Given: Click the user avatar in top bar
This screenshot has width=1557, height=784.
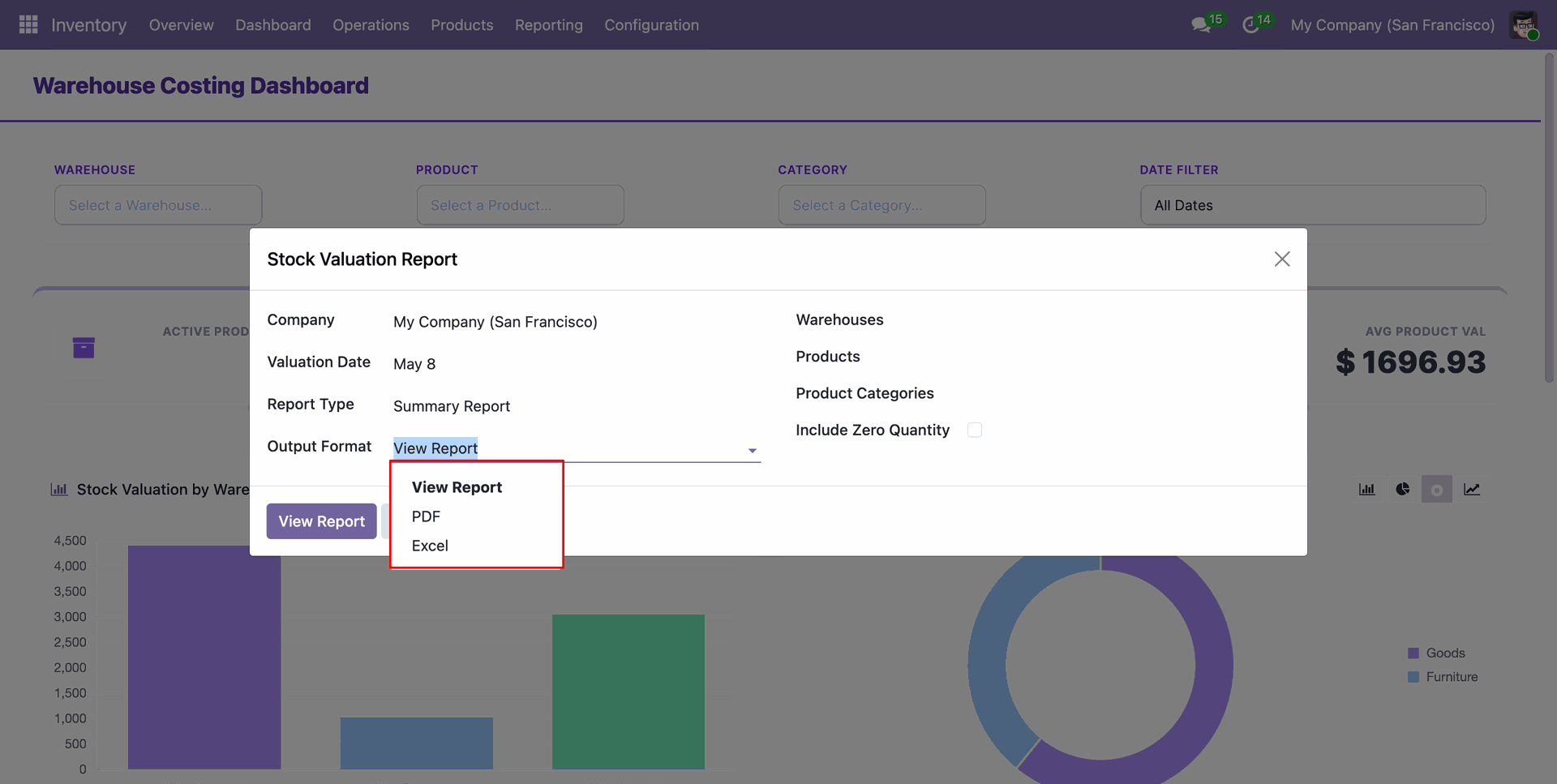Looking at the screenshot, I should click(1524, 25).
